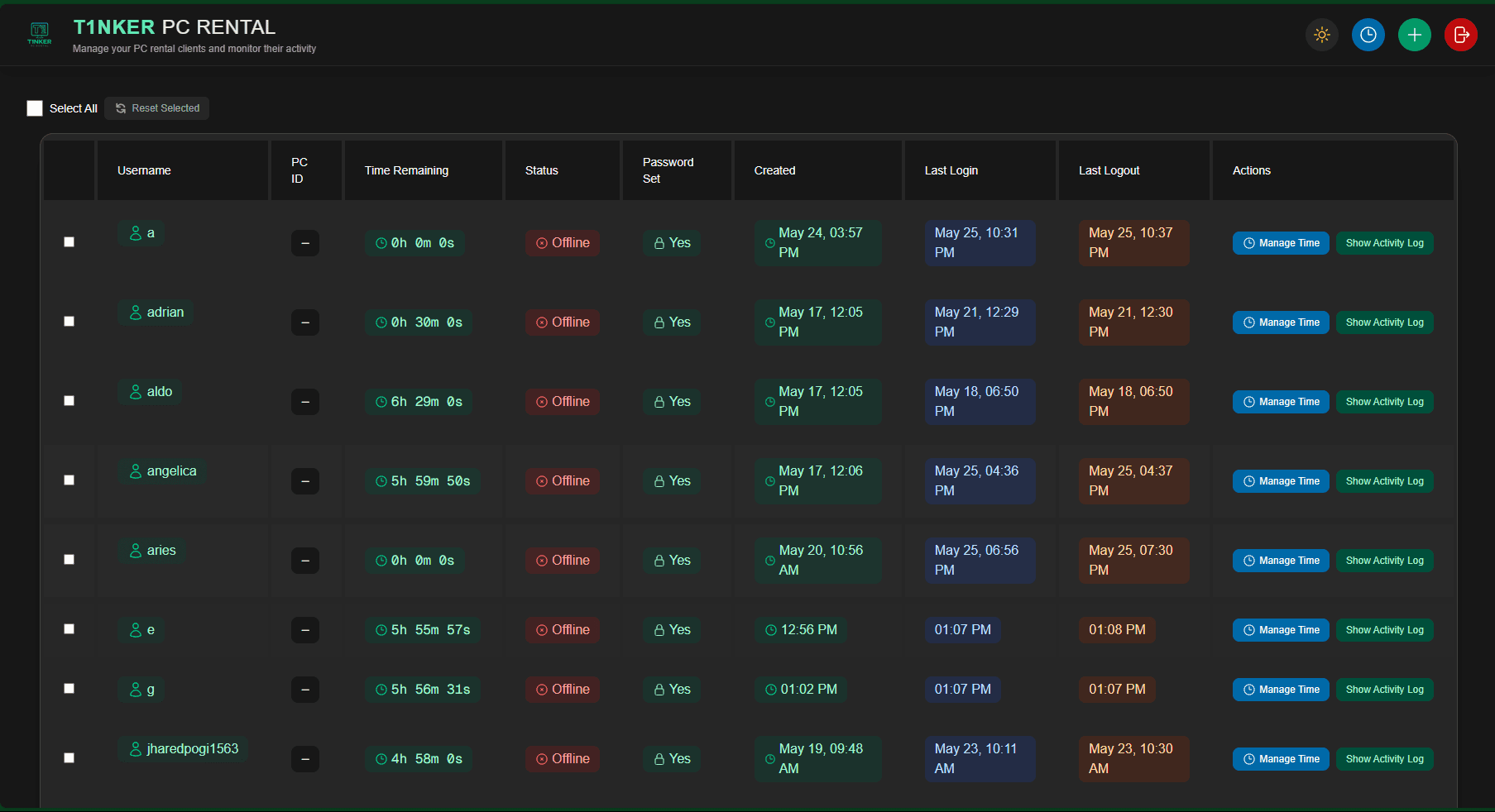Click last login May 23, 10:11 AM
The height and width of the screenshot is (812, 1495).
[x=980, y=759]
